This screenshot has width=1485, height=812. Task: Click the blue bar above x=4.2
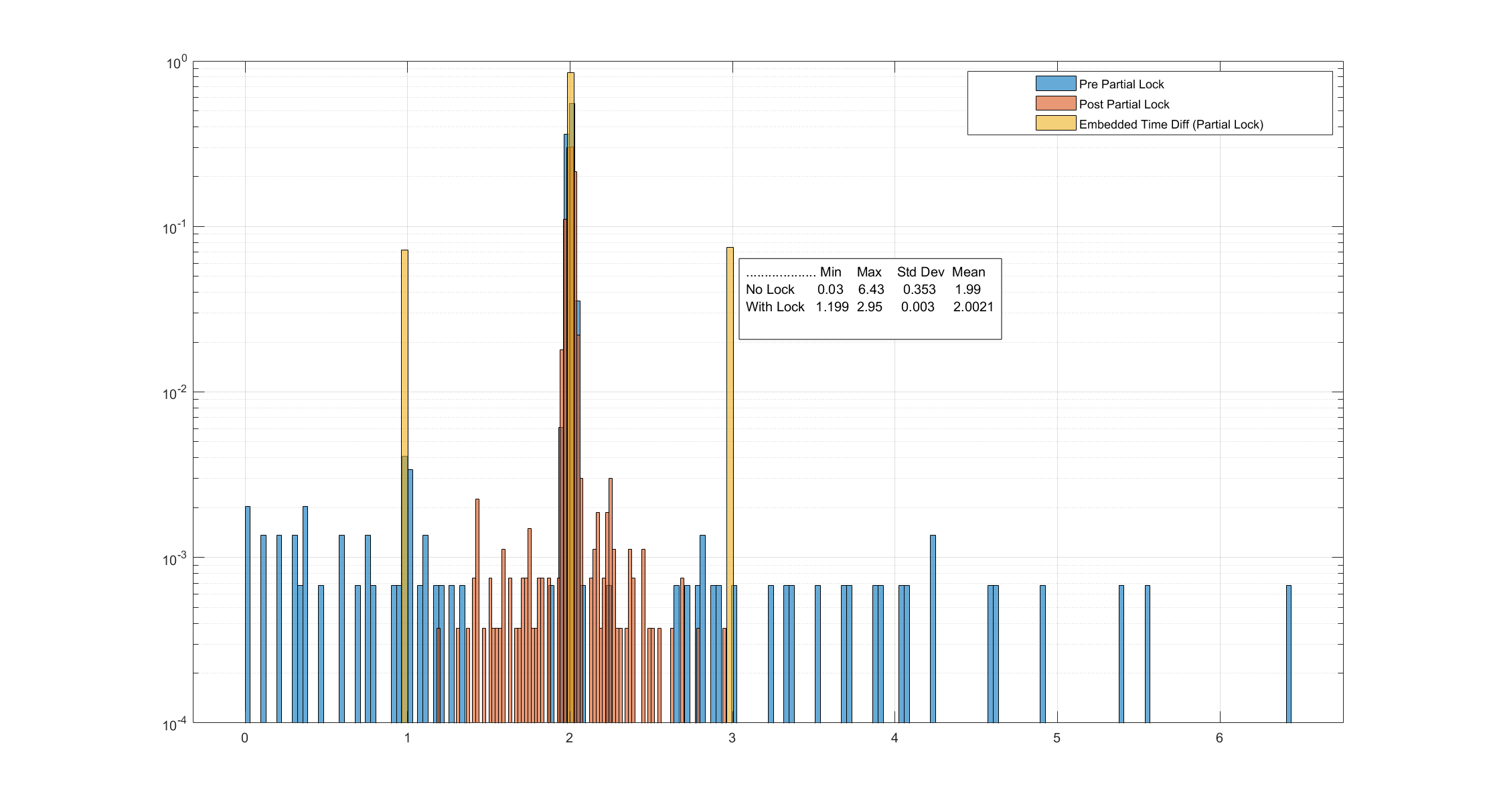(x=933, y=628)
